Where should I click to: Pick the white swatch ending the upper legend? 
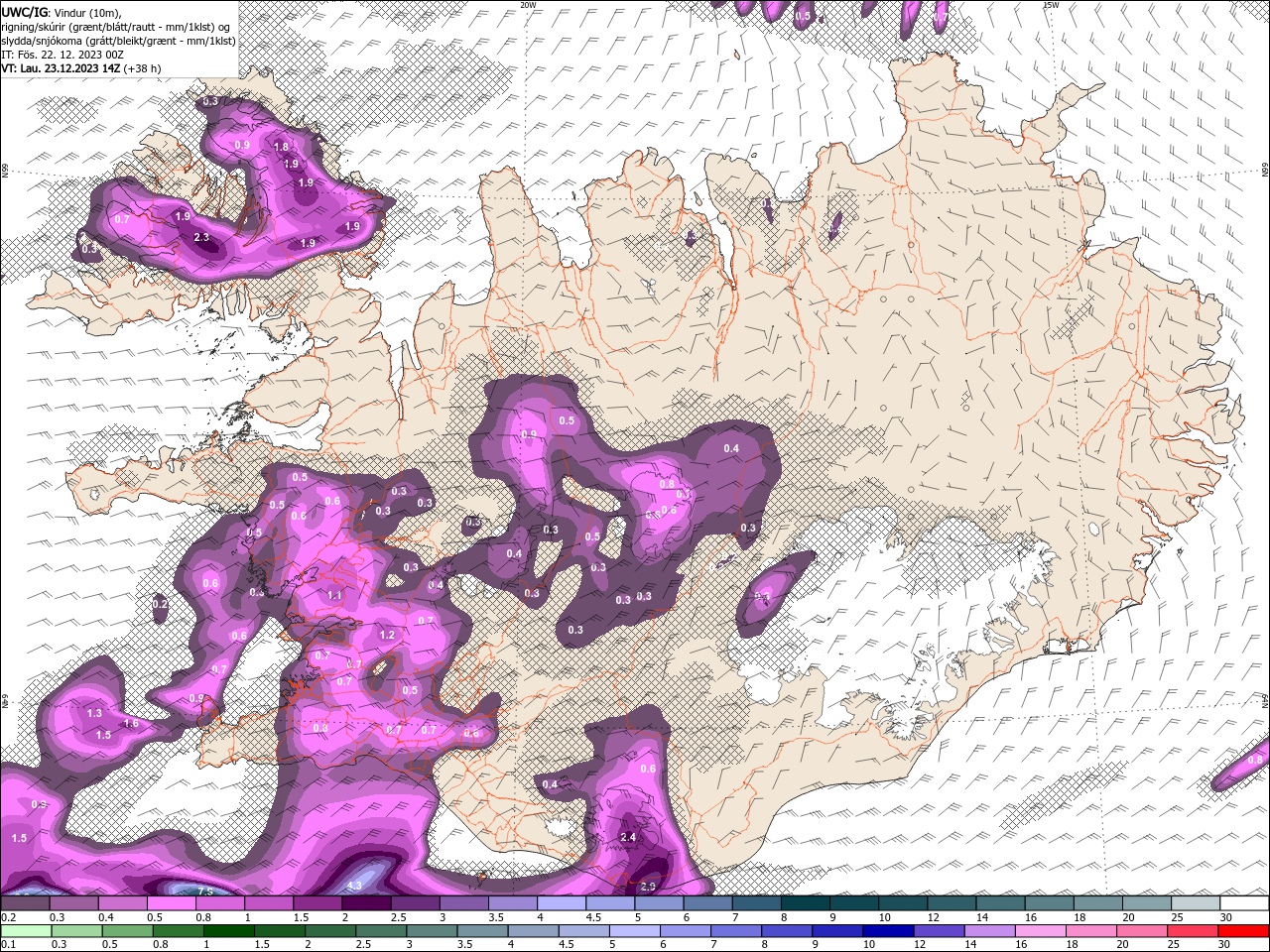pyautogui.click(x=1243, y=903)
